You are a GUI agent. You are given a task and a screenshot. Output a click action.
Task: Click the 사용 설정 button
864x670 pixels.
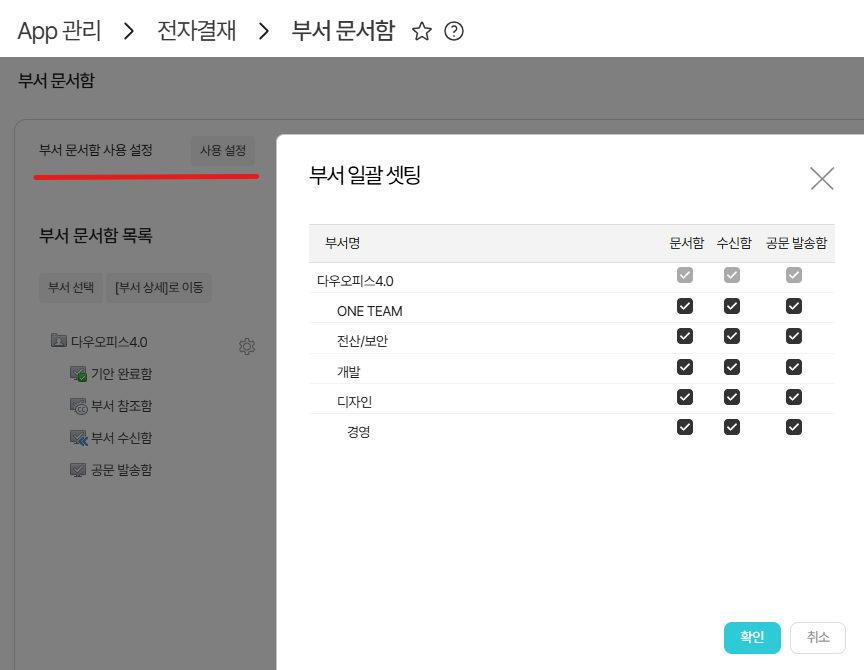click(x=223, y=150)
